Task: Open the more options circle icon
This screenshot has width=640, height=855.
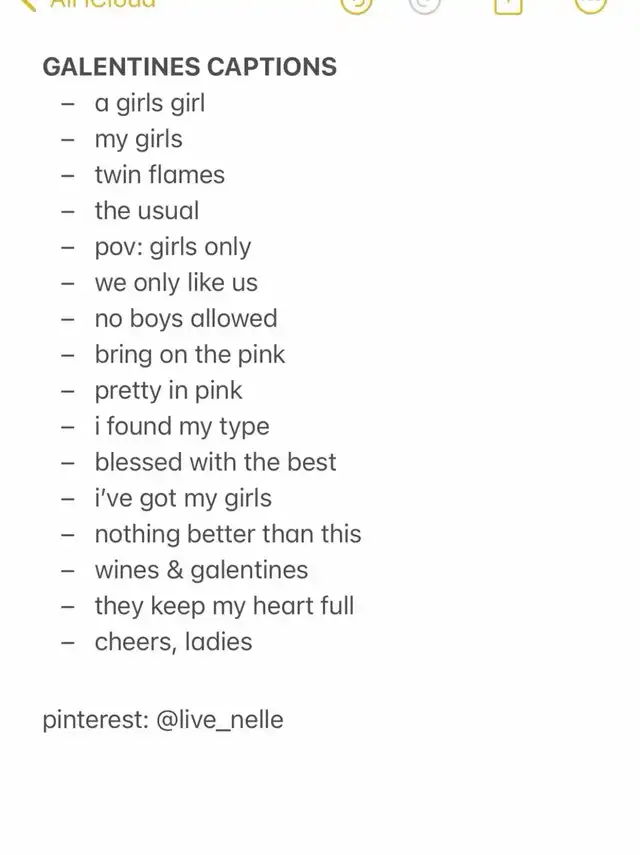Action: point(591,5)
